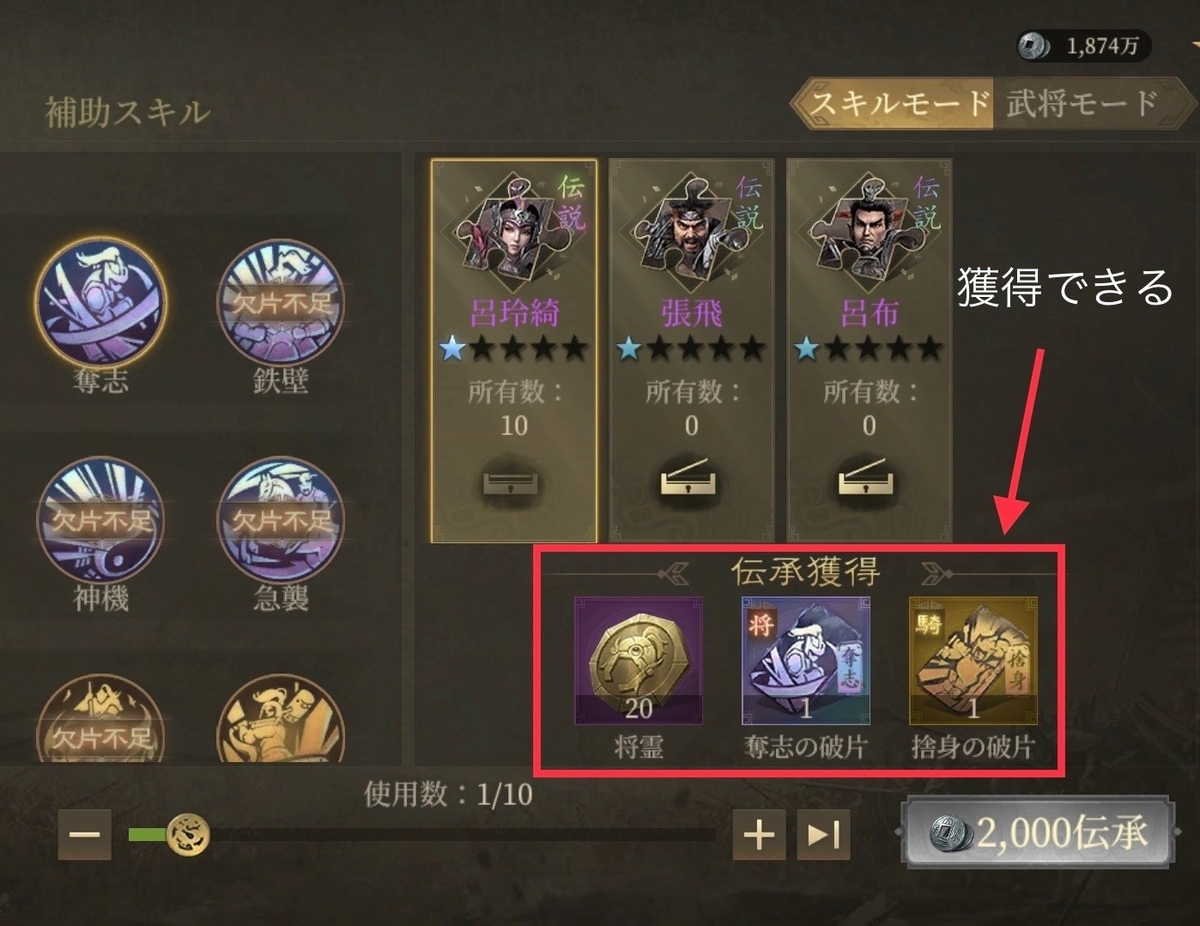Screen dimensions: 1200x926
Task: Switch to 武将モード tab
Action: point(1082,103)
